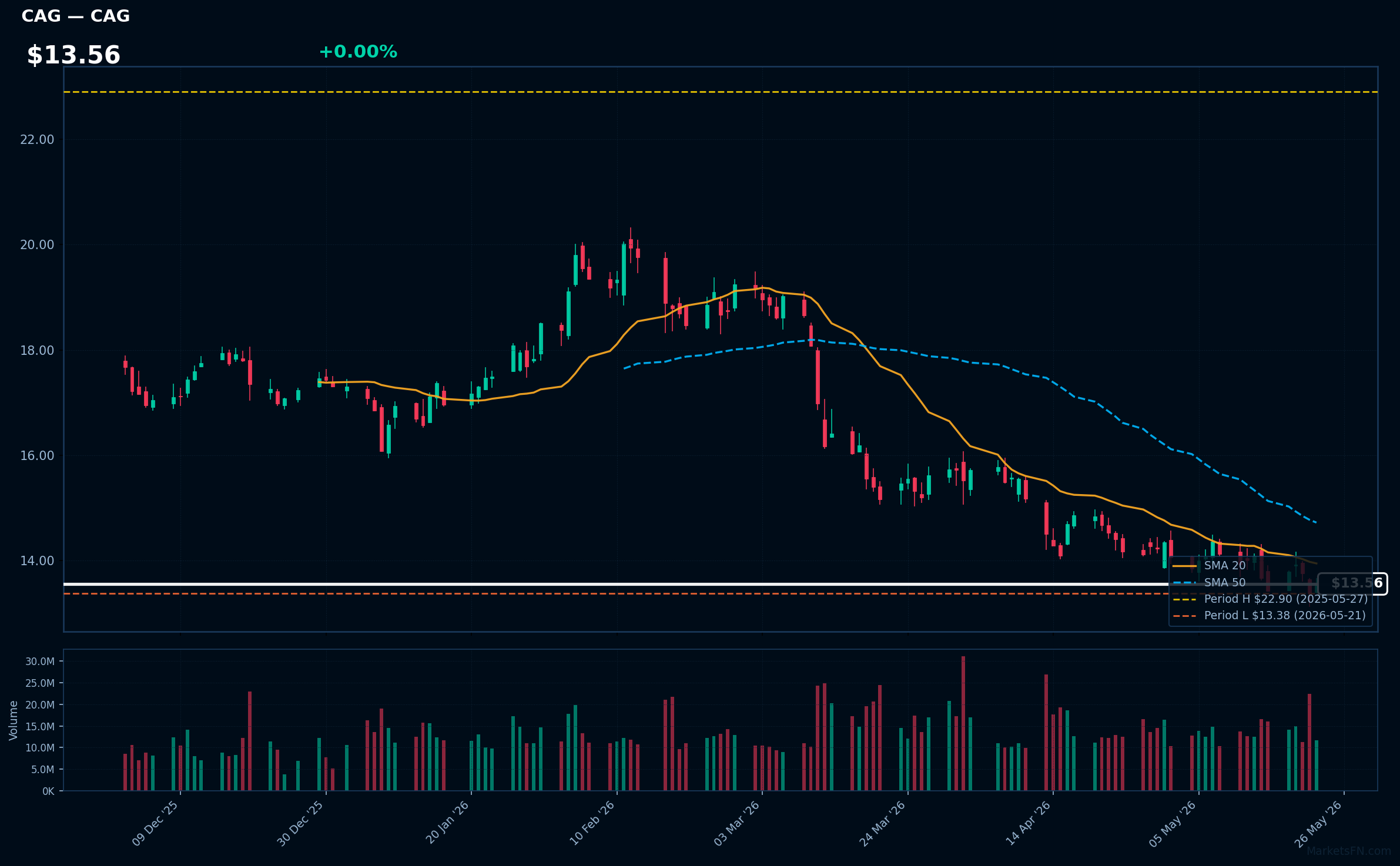Screen dimensions: 1400x866
Task: Click the 03 Mar '26 date label
Action: tap(737, 823)
